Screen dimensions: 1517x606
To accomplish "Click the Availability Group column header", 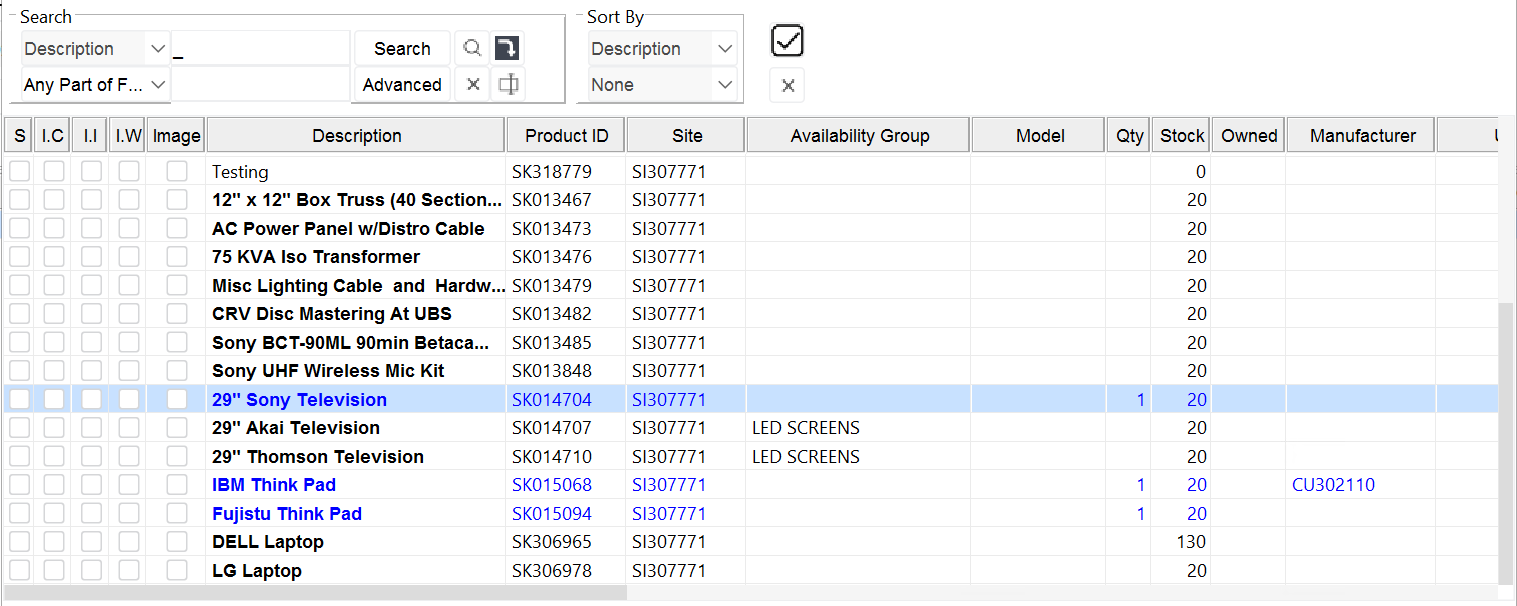I will coord(859,136).
